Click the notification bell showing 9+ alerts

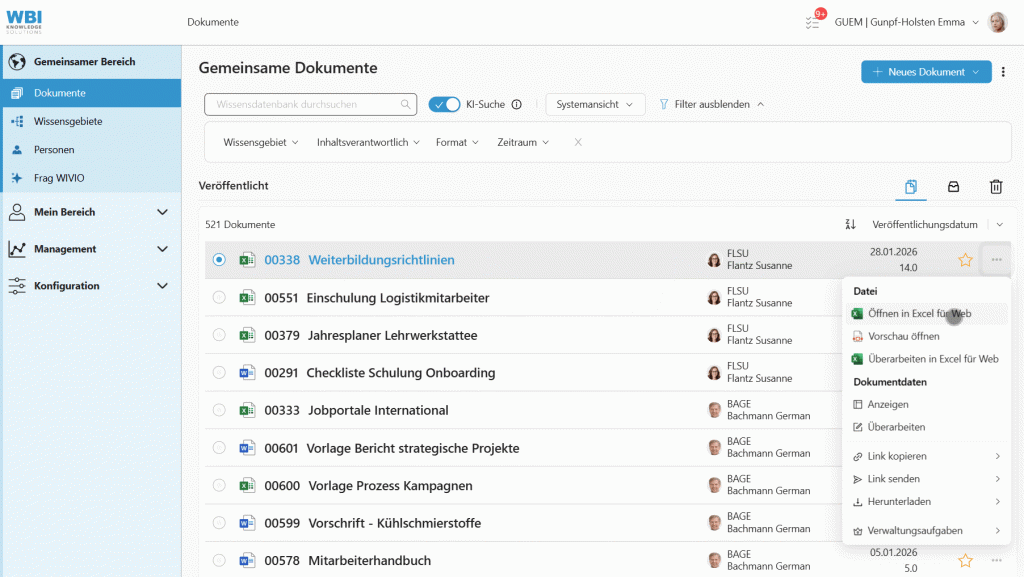pos(813,21)
